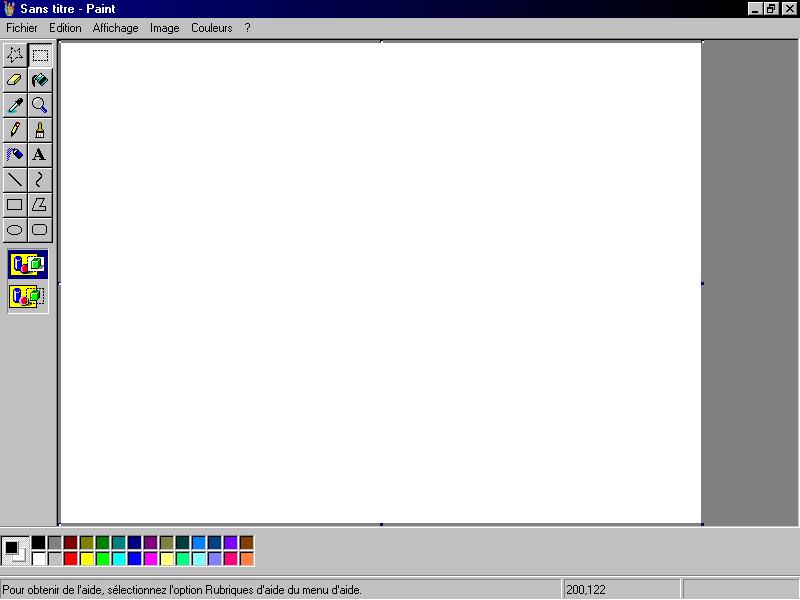
Task: Expand the Couleurs menu
Action: click(211, 28)
